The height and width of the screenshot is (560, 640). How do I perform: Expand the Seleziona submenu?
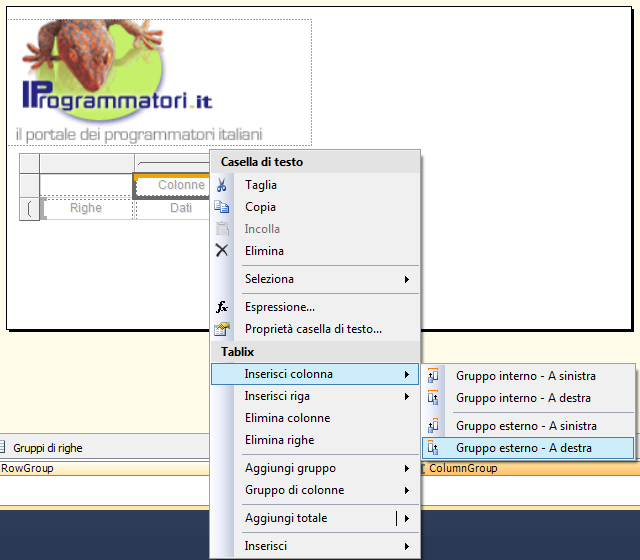click(315, 279)
